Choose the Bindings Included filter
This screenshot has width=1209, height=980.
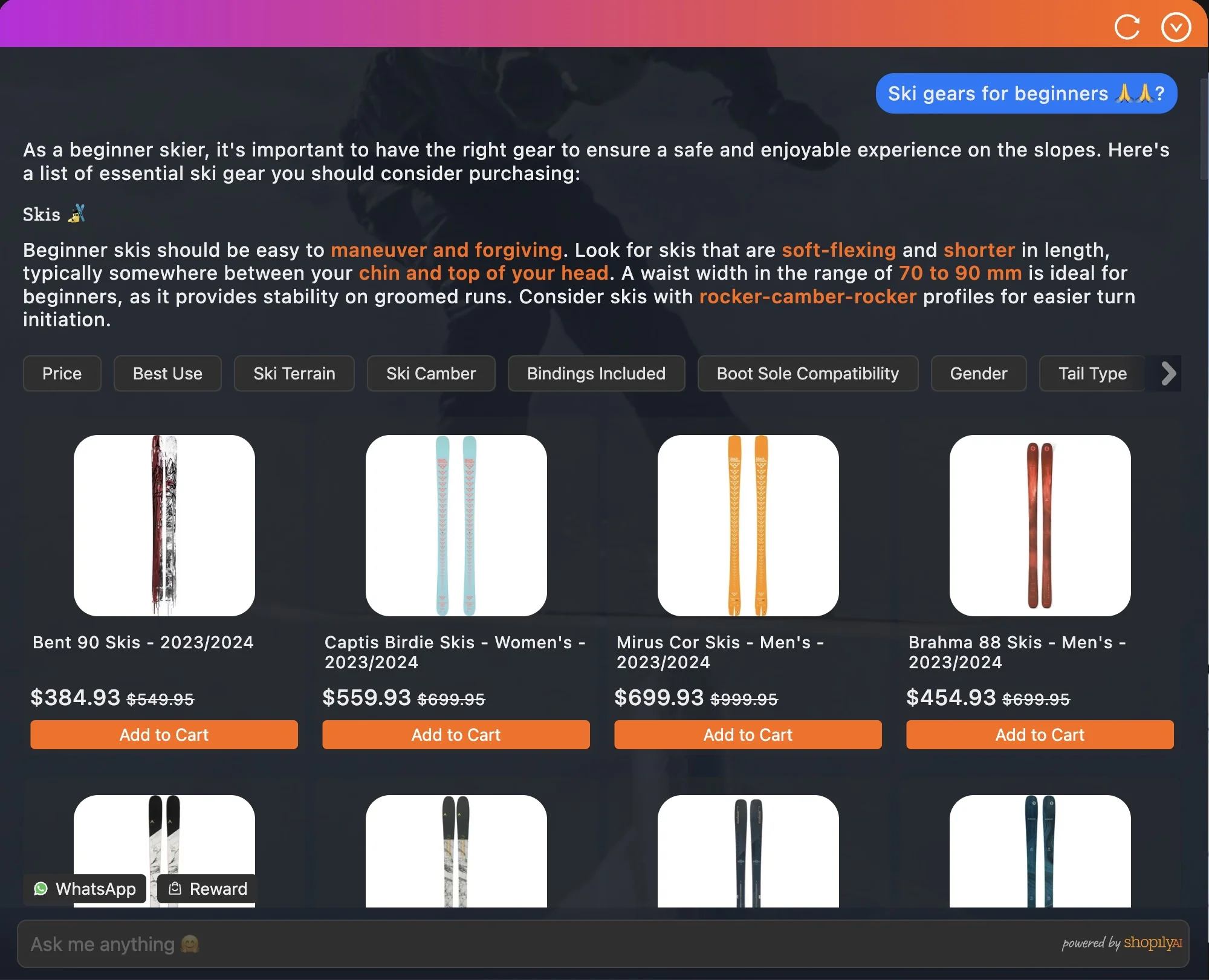pyautogui.click(x=596, y=373)
